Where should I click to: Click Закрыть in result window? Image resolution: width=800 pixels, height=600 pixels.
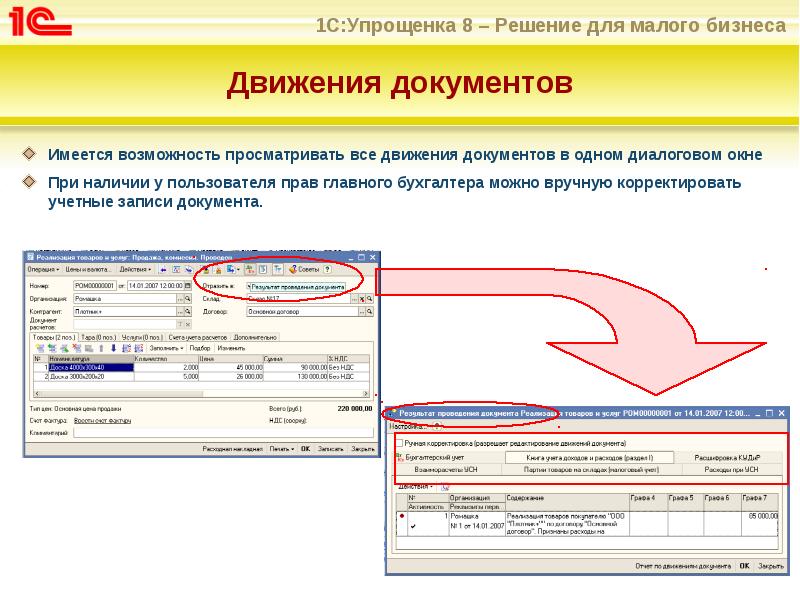coord(770,566)
